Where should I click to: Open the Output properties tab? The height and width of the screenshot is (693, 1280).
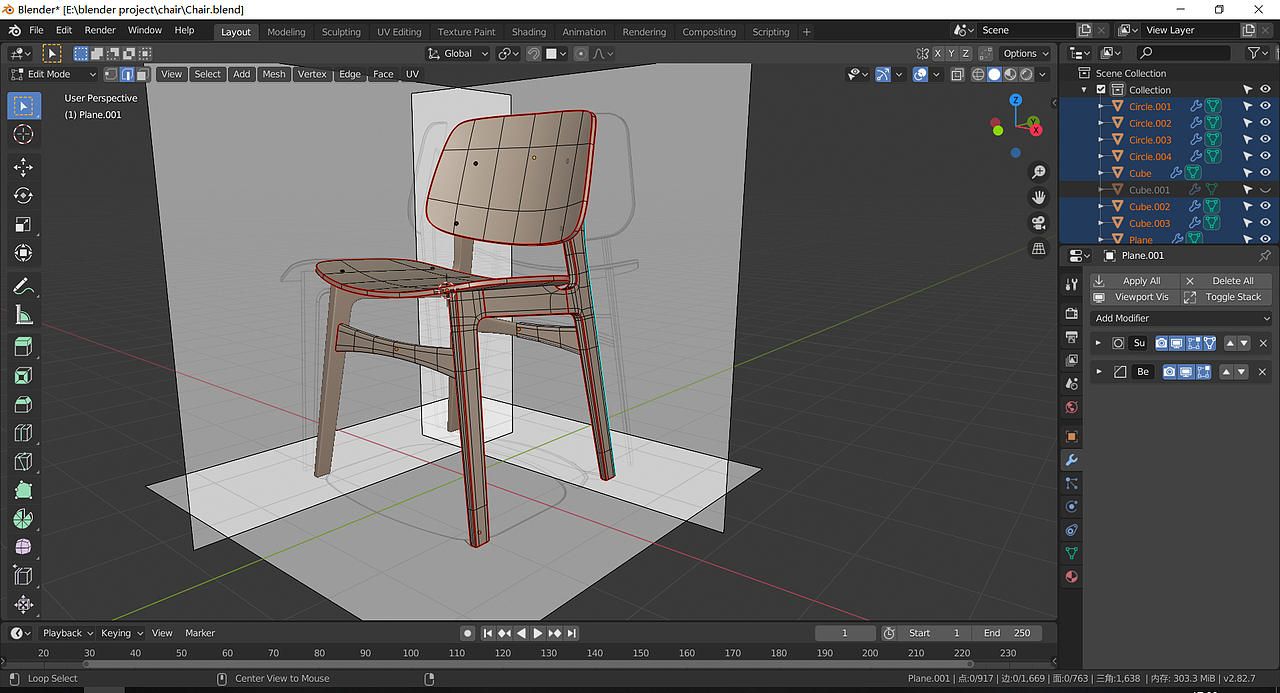[x=1071, y=337]
